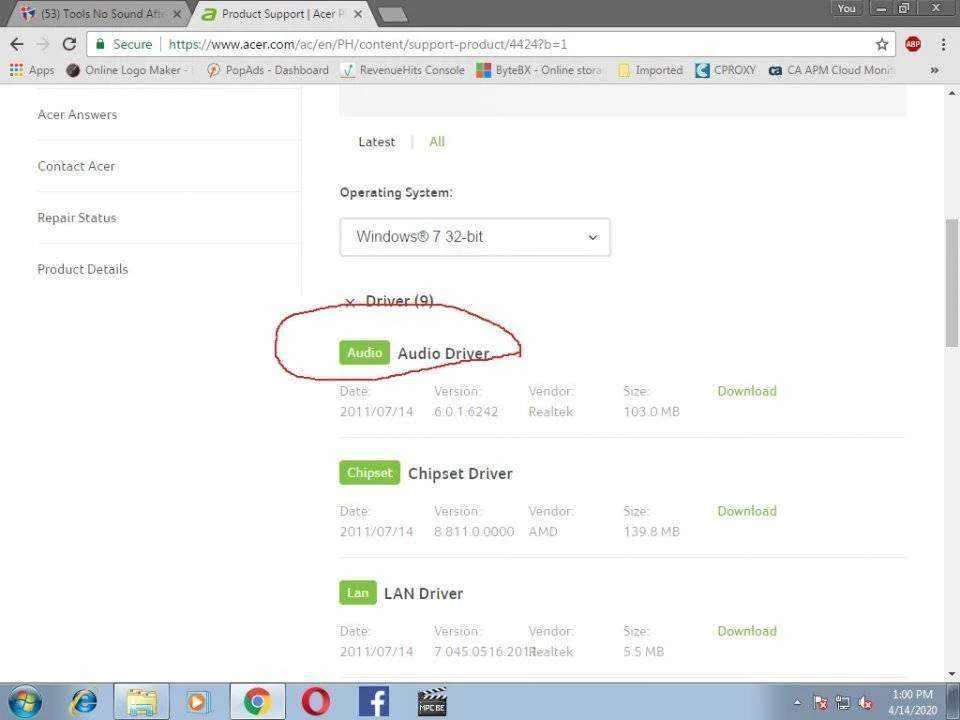Open Contact Acer in the sidebar
The width and height of the screenshot is (960, 720).
[76, 166]
